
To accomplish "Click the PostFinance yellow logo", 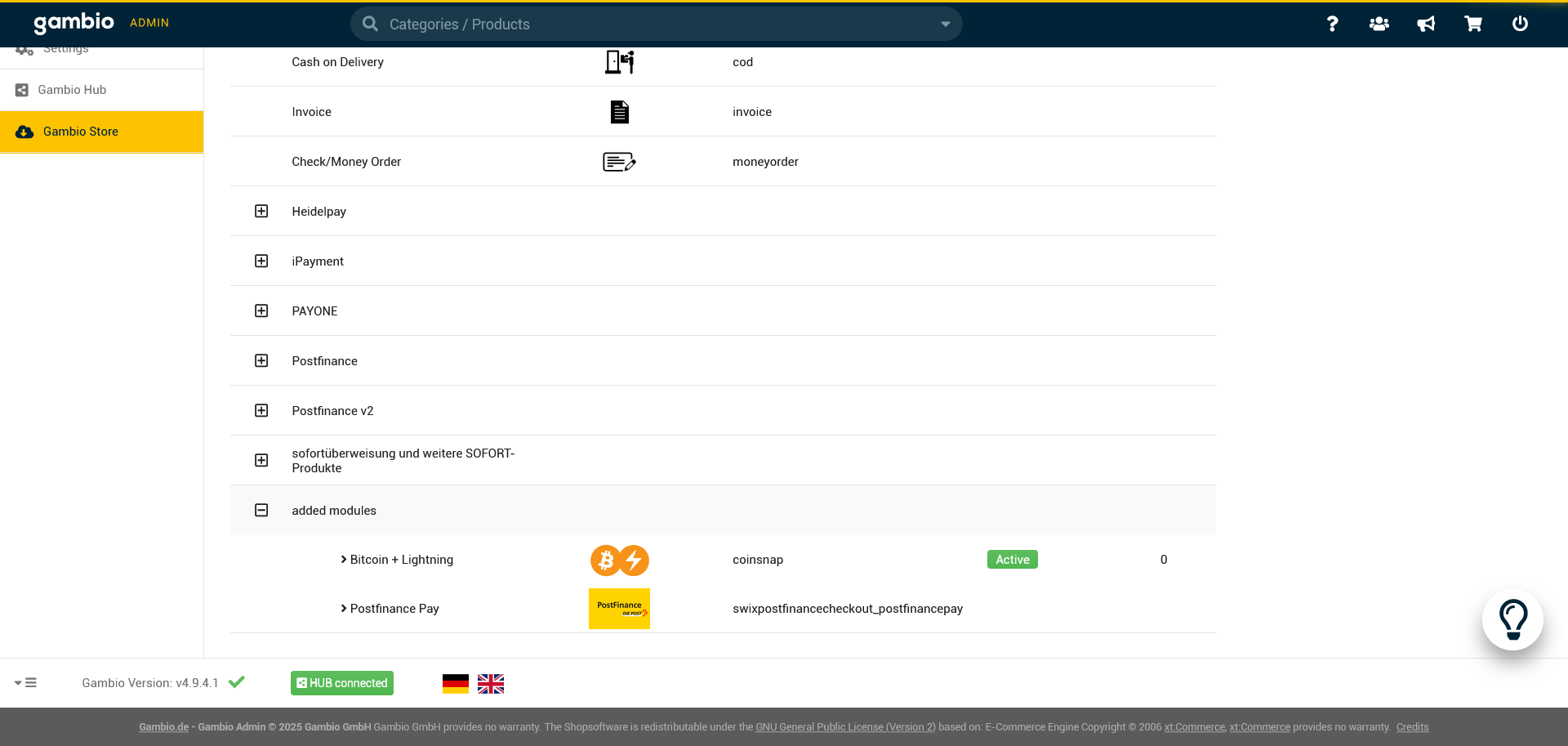I will (x=619, y=609).
